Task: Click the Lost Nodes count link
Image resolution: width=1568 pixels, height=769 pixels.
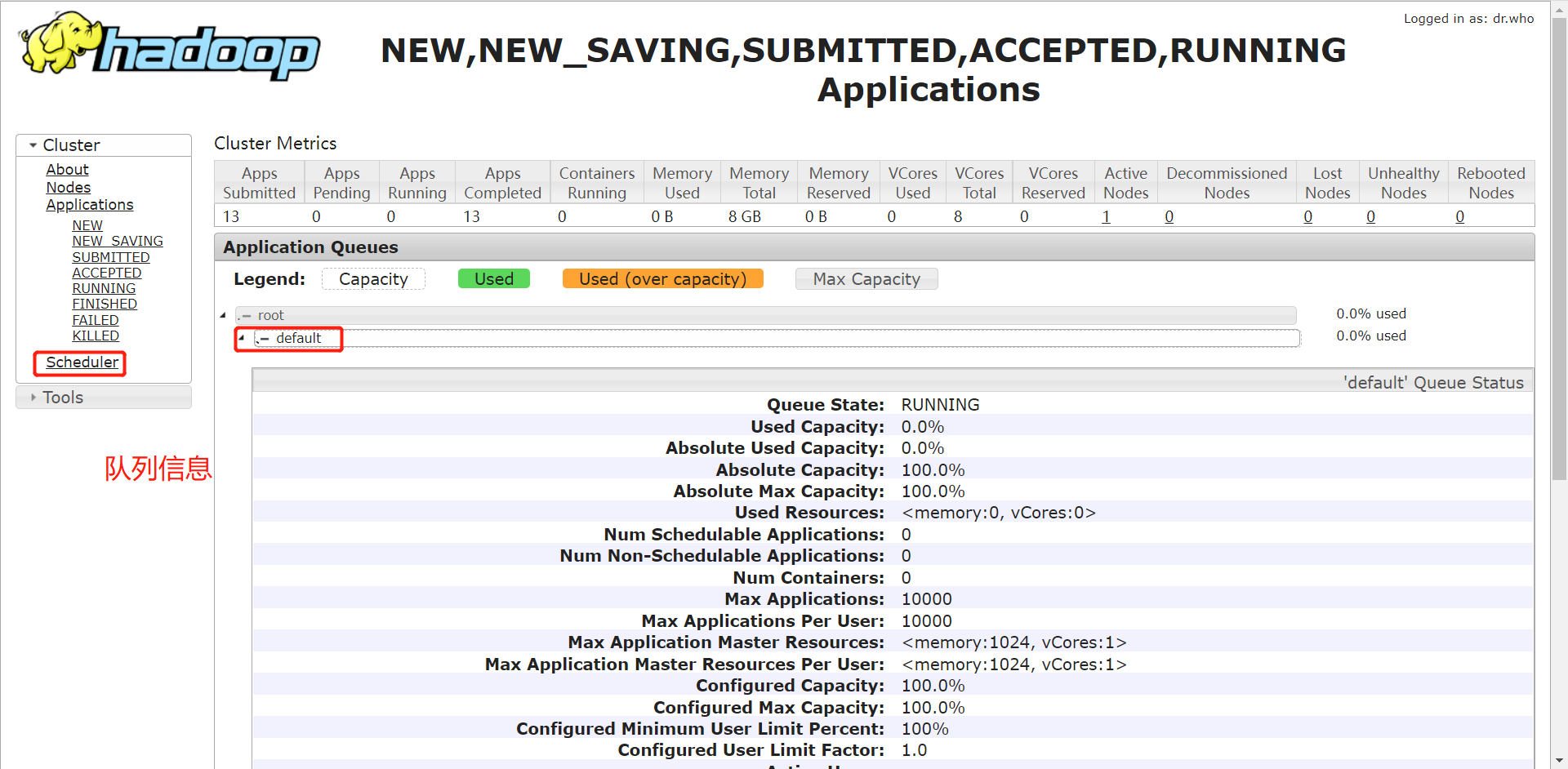Action: pos(1308,216)
